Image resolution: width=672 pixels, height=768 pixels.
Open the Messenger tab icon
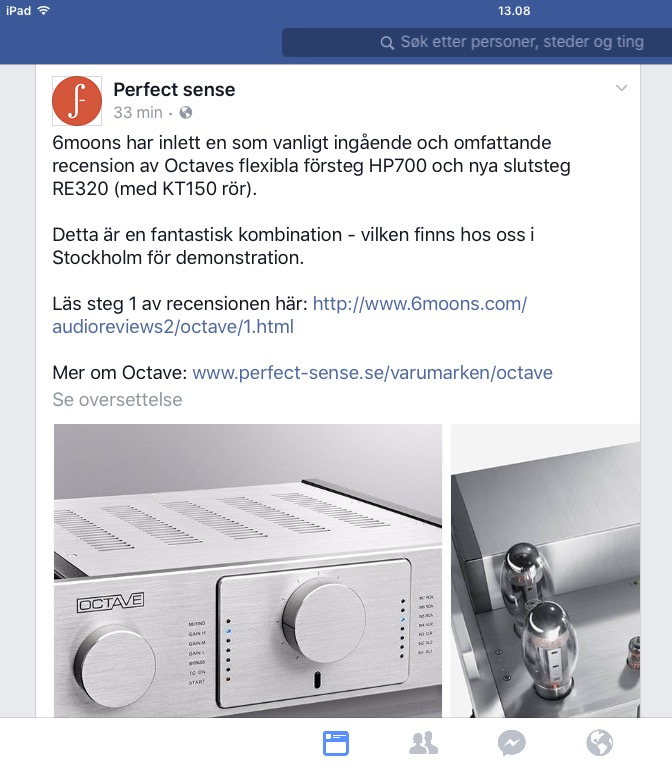coord(512,743)
